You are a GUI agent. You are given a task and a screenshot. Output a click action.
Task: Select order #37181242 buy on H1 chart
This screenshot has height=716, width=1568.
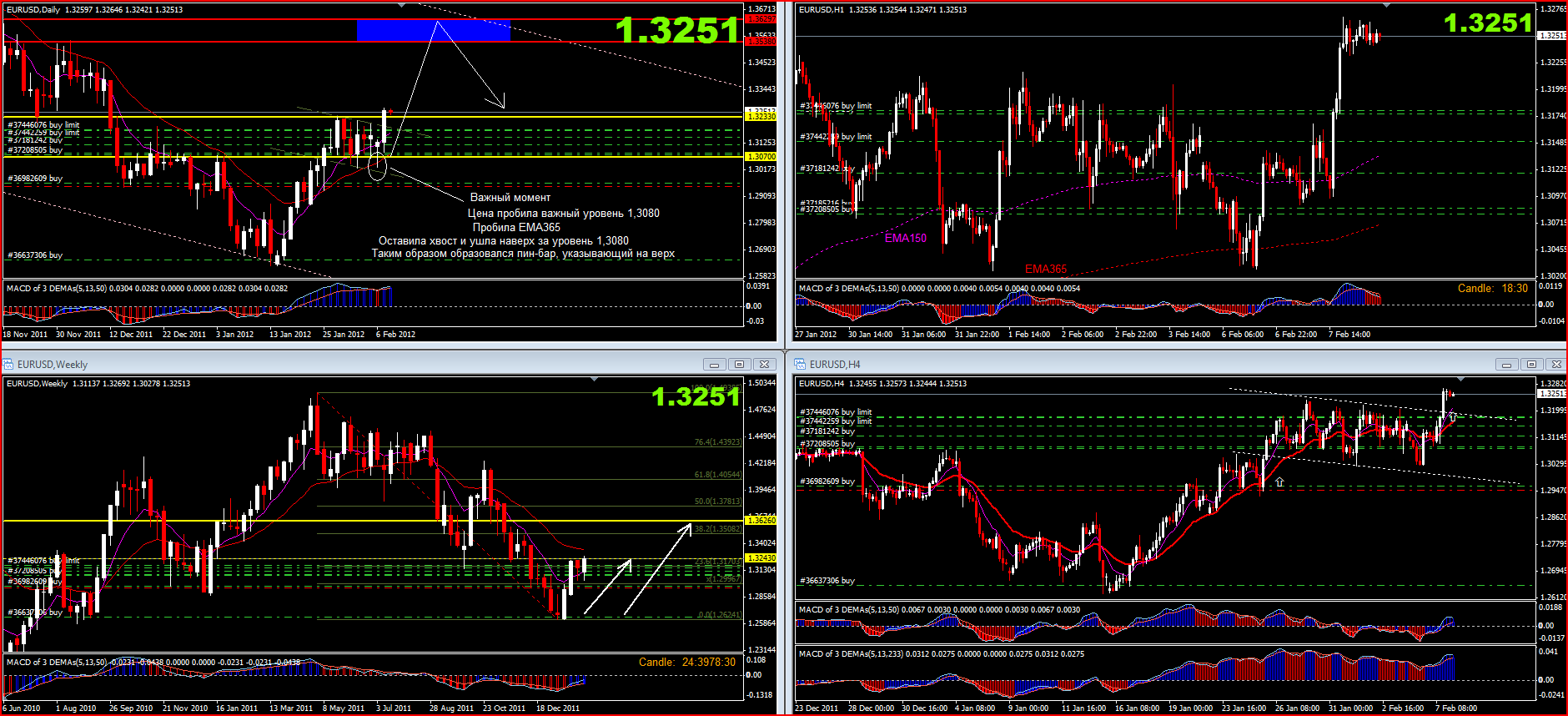[x=827, y=169]
